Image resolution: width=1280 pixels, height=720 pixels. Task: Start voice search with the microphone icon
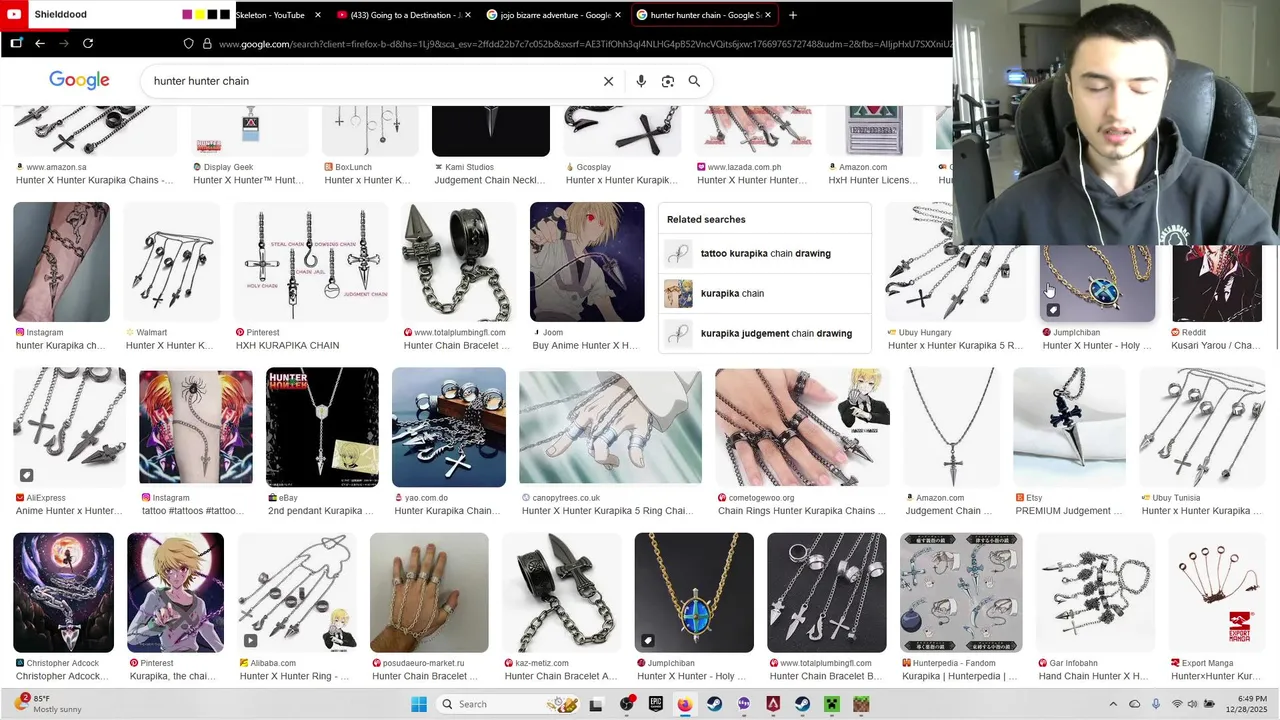click(x=641, y=81)
